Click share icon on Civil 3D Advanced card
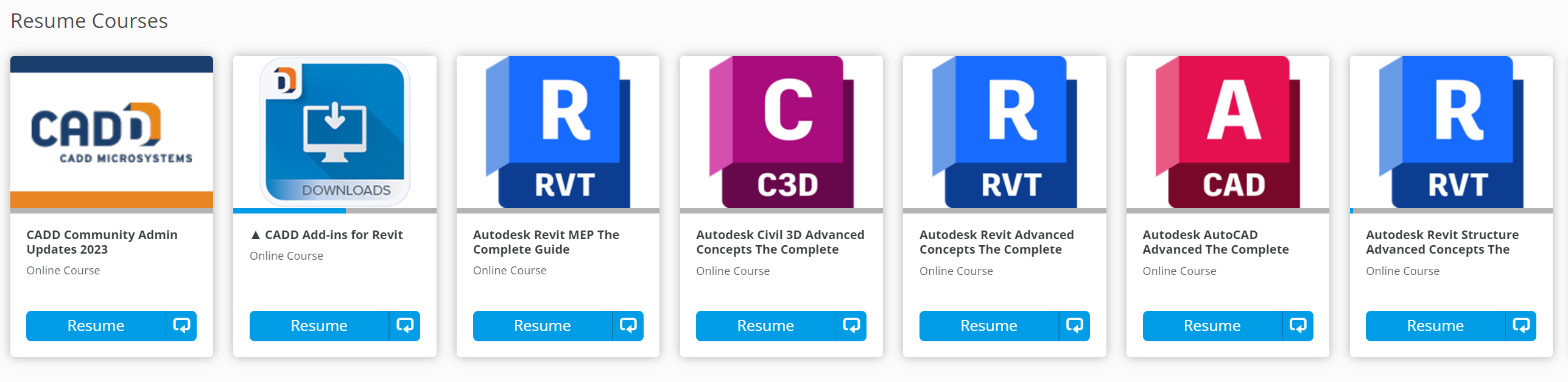 tap(851, 325)
